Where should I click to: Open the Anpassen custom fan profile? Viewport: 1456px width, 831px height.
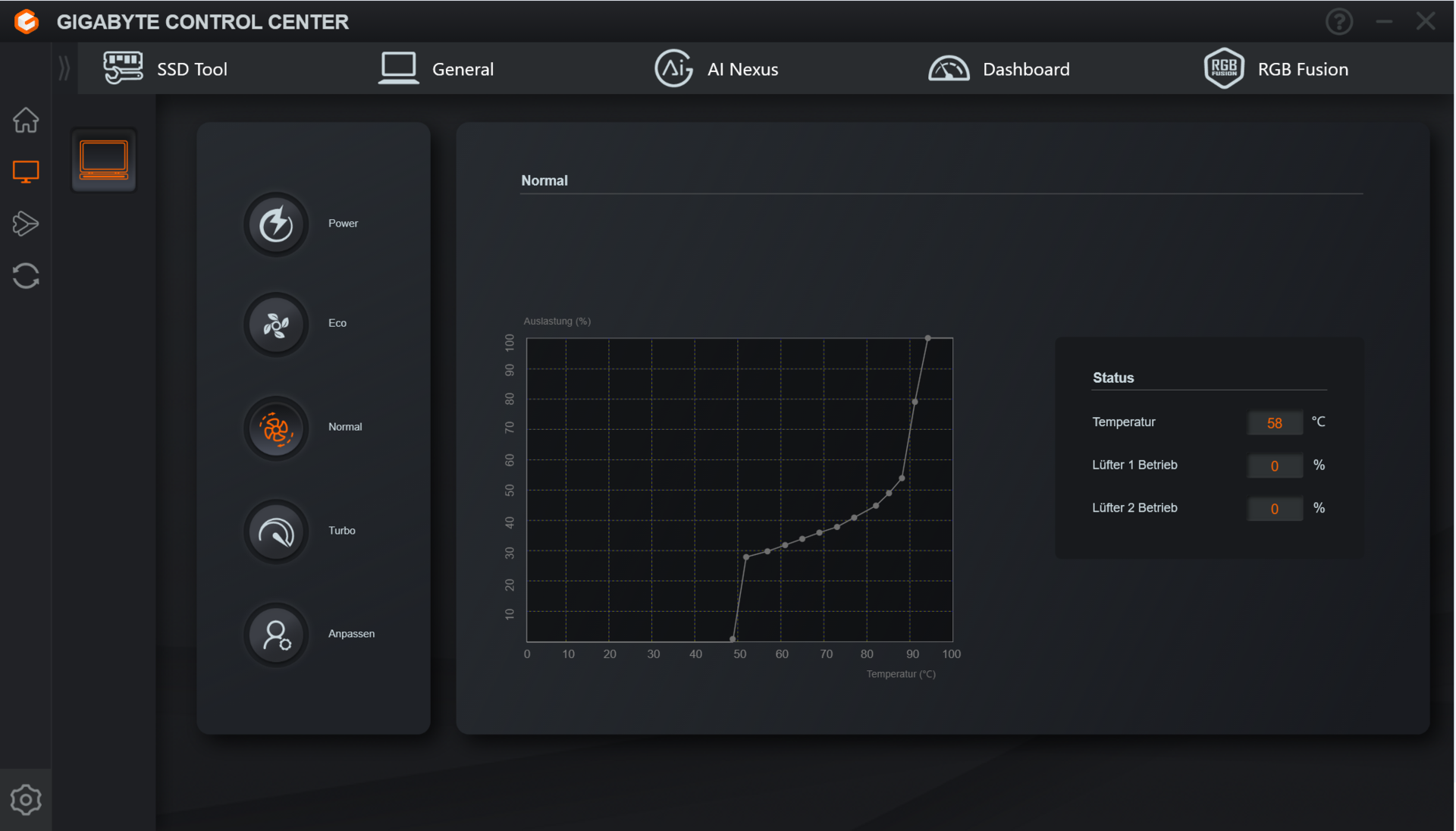(x=276, y=635)
